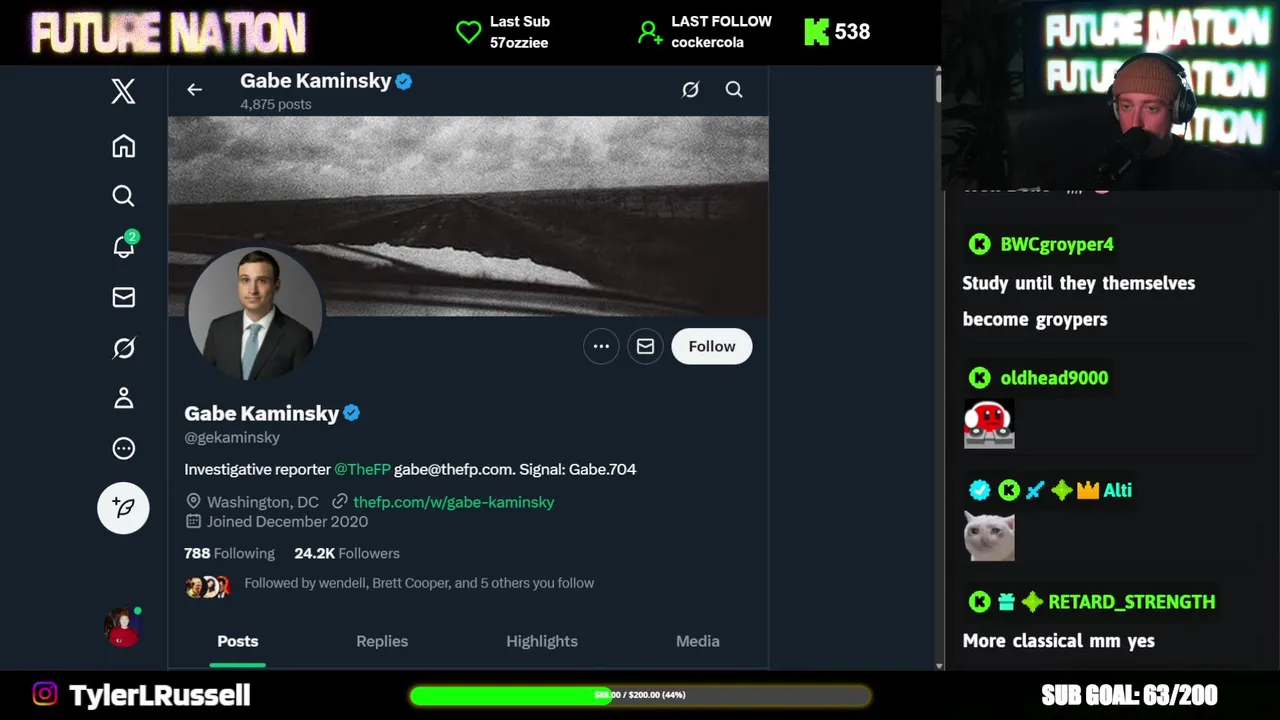1280x720 pixels.
Task: View the 24.2K Followers list
Action: coord(347,553)
